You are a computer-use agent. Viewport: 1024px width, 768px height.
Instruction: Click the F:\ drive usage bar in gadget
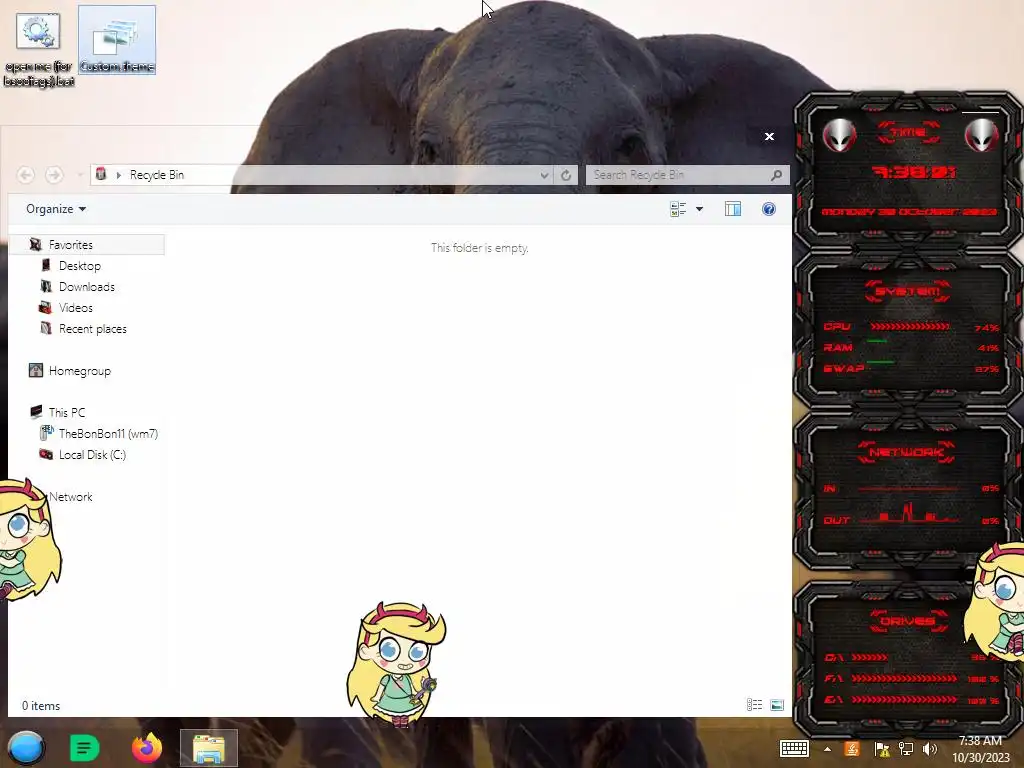tap(904, 679)
